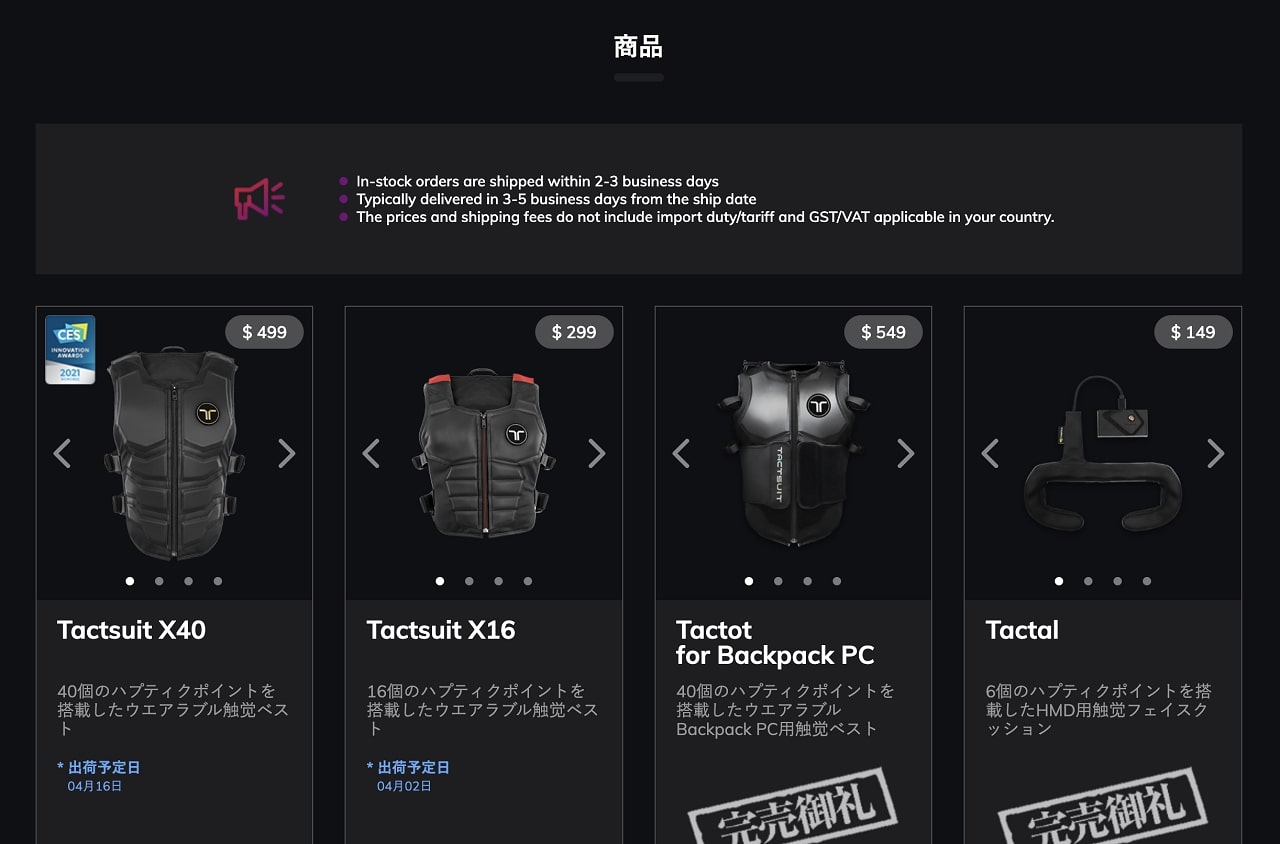Open the Tactsuit X16 product title
The image size is (1280, 844).
pyautogui.click(x=441, y=630)
